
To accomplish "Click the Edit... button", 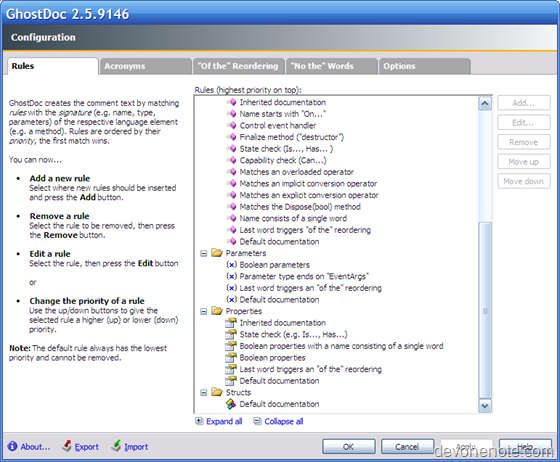I will point(524,123).
